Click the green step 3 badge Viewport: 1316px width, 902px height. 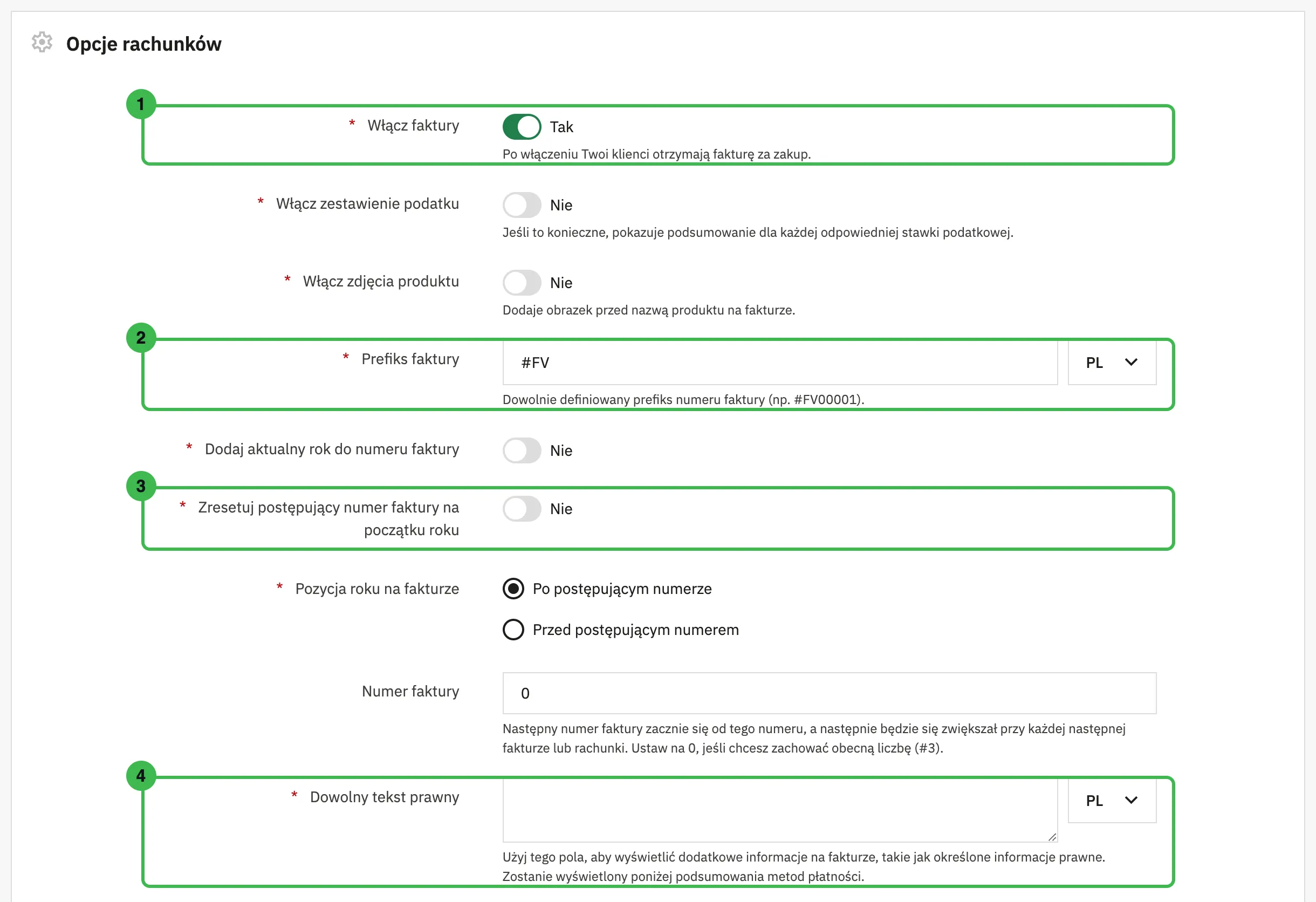(141, 487)
